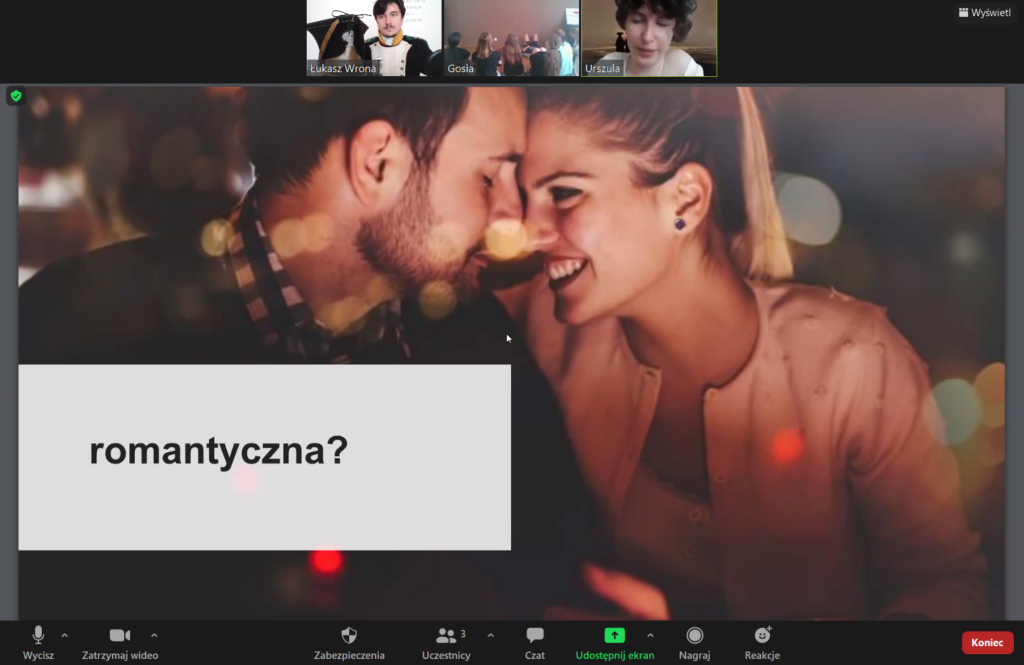Click the Zabezpieczenia shield icon

(349, 636)
